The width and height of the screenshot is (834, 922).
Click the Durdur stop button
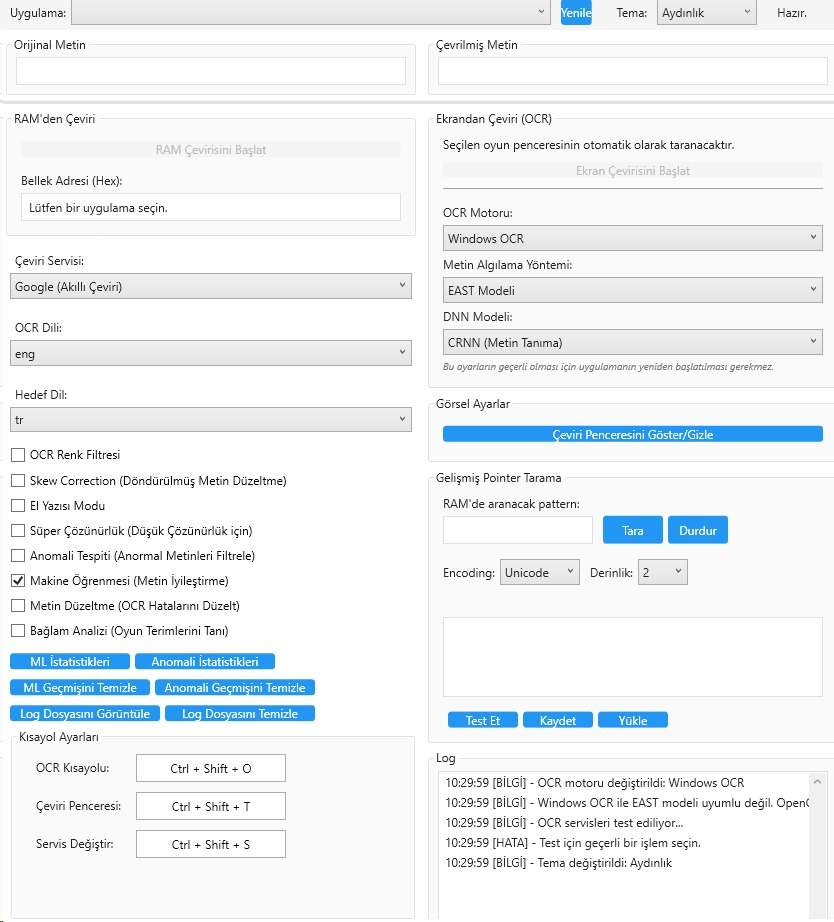(x=697, y=530)
